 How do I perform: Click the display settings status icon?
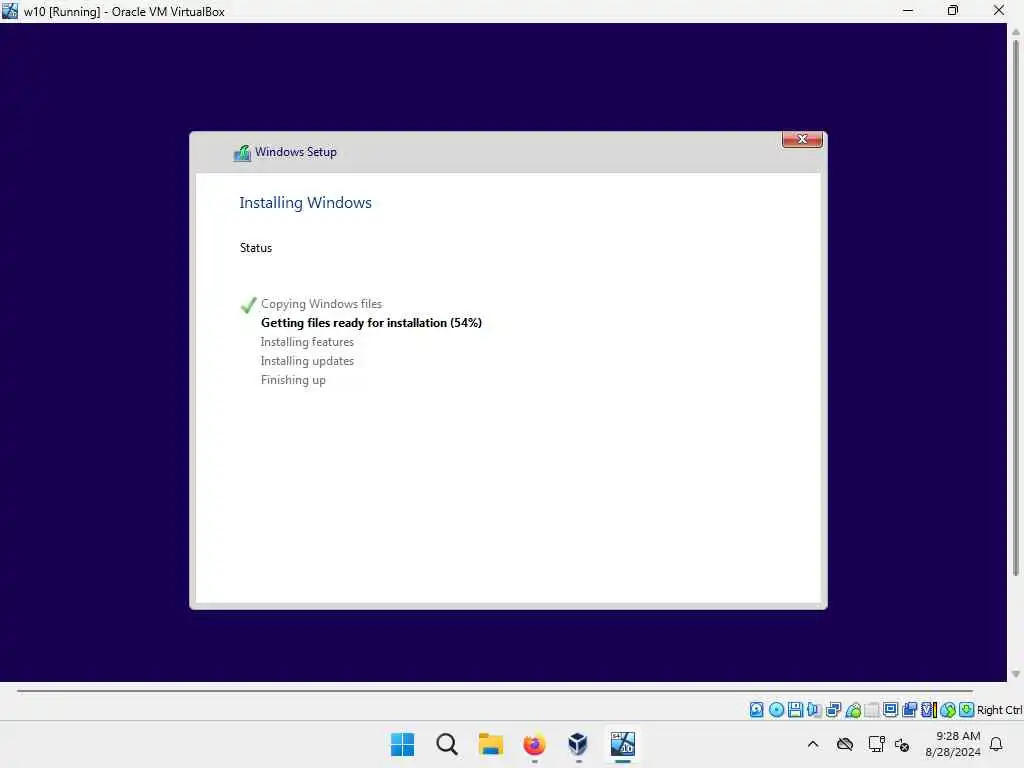point(890,709)
